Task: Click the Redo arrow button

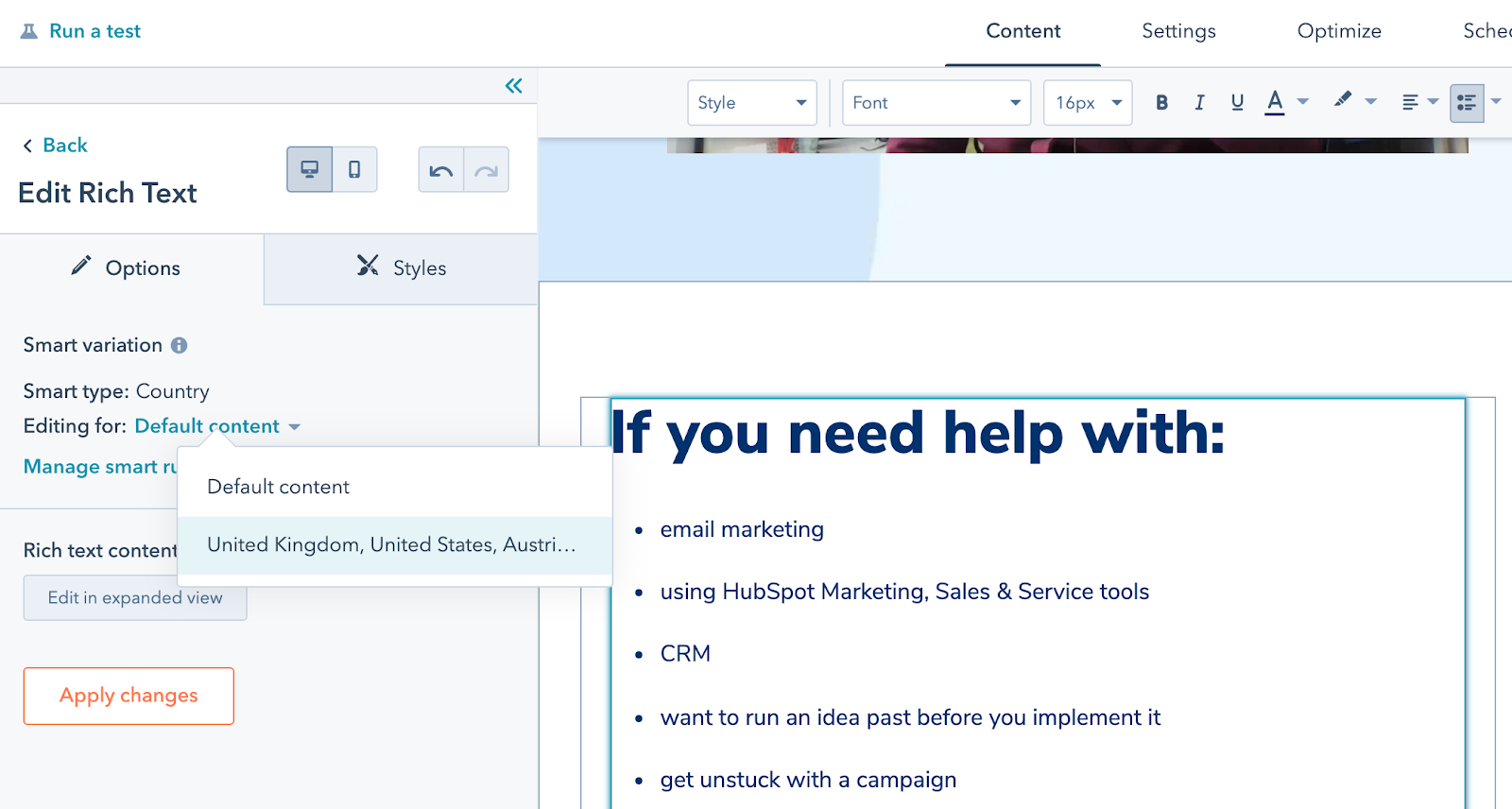Action: (x=487, y=170)
